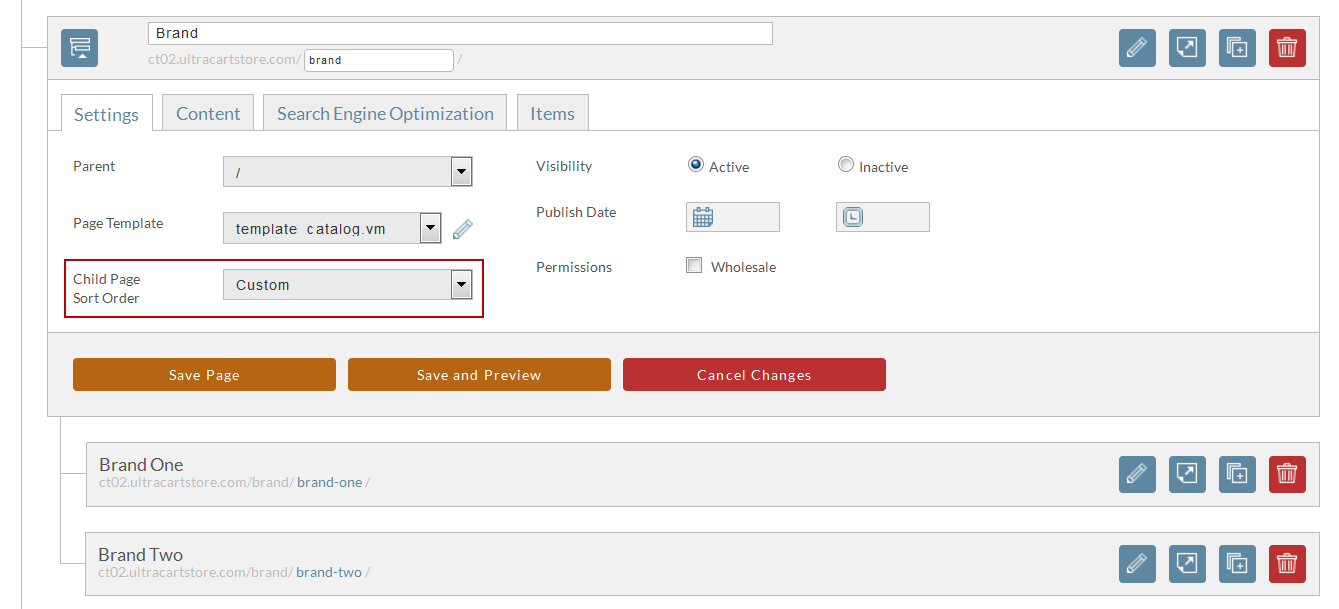Open the brand-two URL link
This screenshot has height=609, width=1339.
[329, 573]
